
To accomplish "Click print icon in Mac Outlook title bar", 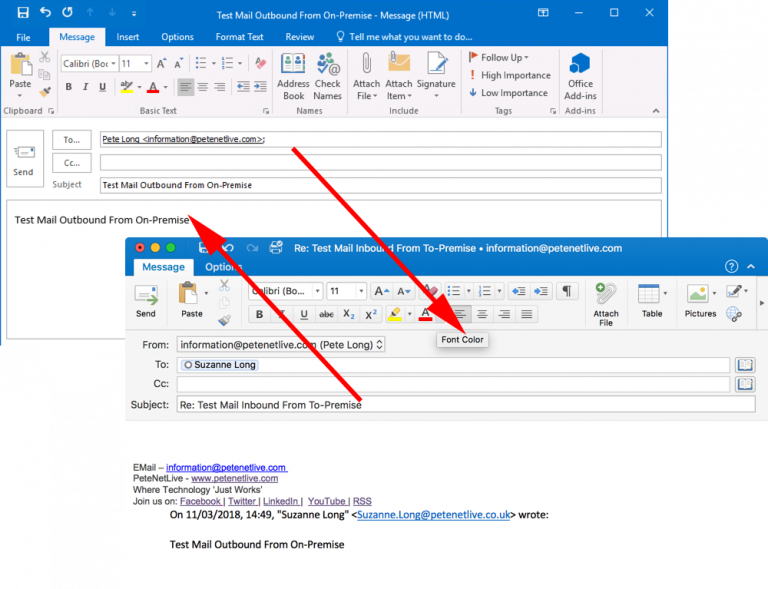I will 276,248.
